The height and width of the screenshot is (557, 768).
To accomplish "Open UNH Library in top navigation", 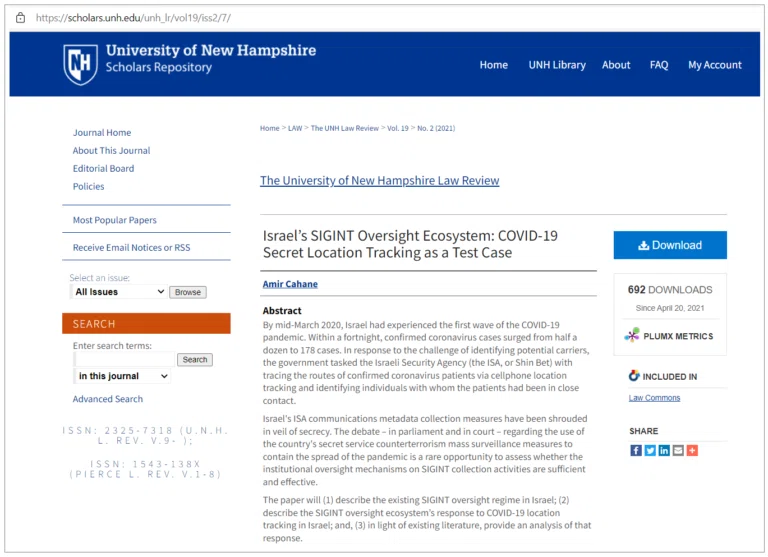I will coord(557,65).
